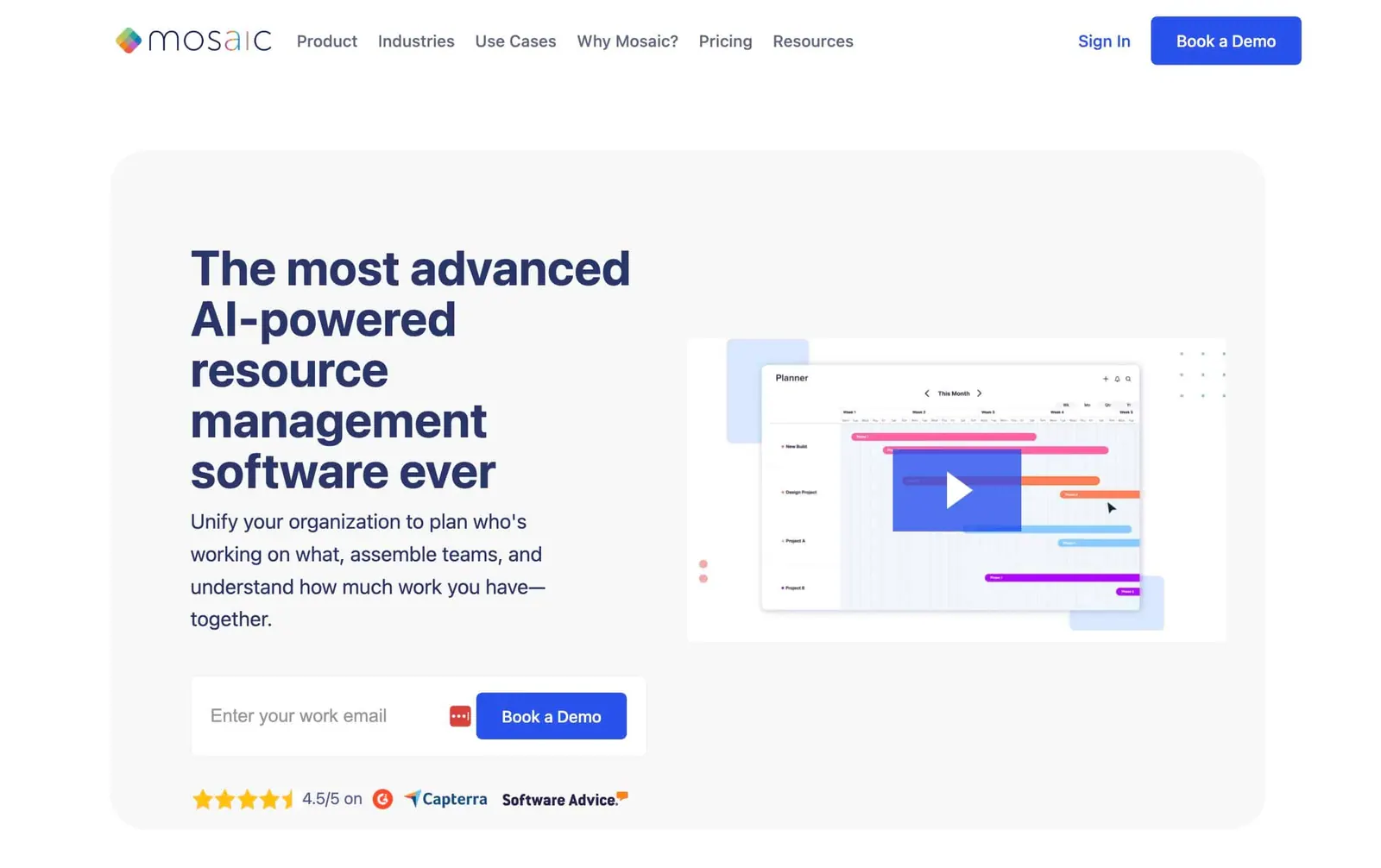Click the Design Project row label
This screenshot has width=1381, height=868.
799,492
